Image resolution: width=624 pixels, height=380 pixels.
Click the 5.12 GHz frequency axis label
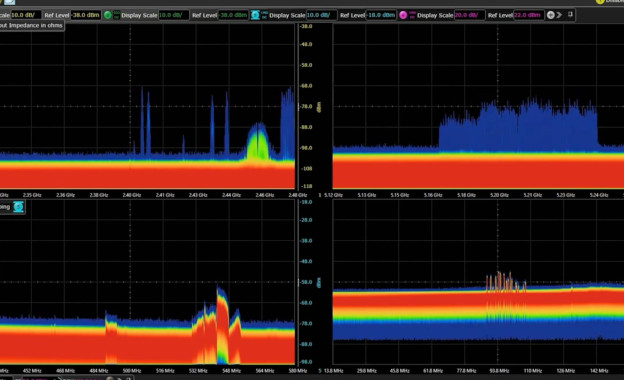[333, 195]
